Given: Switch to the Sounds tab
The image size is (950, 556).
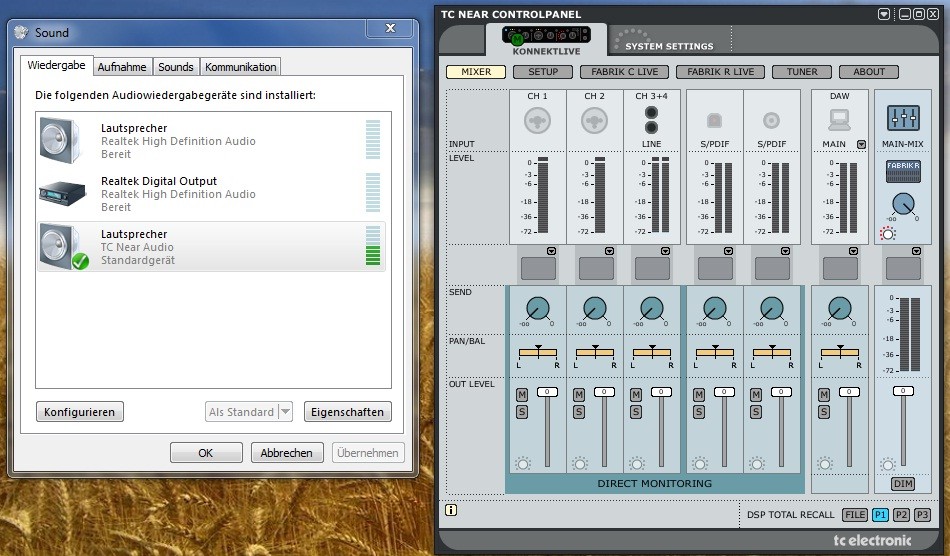Looking at the screenshot, I should click(176, 67).
